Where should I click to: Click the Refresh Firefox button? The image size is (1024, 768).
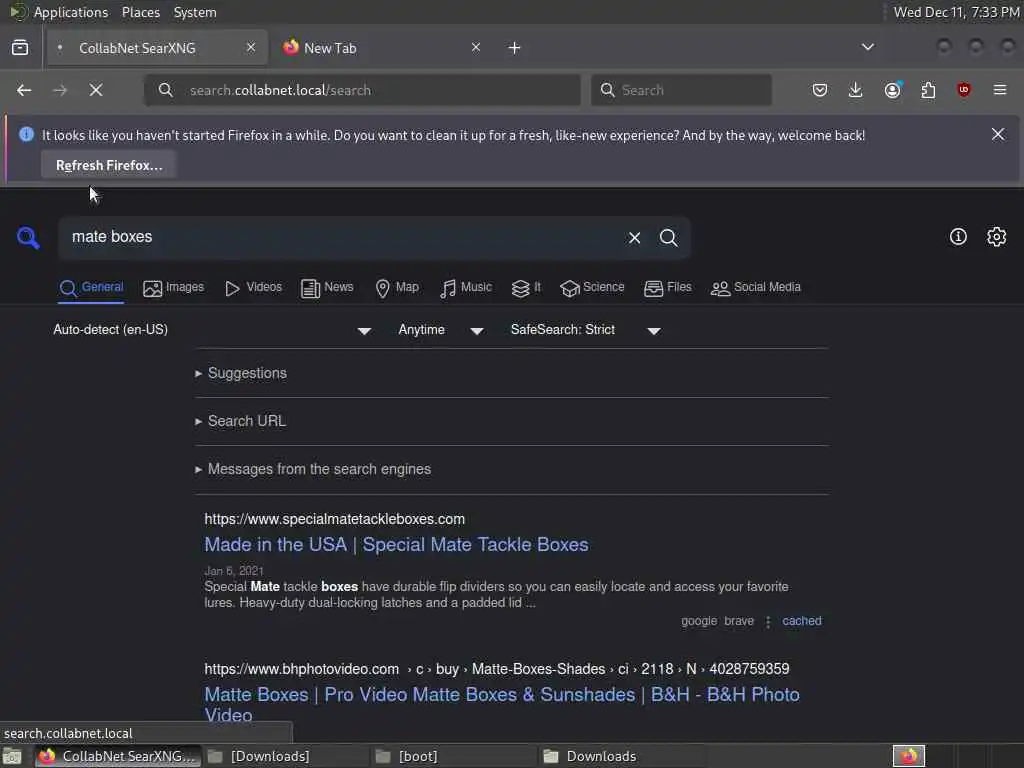[x=109, y=165]
